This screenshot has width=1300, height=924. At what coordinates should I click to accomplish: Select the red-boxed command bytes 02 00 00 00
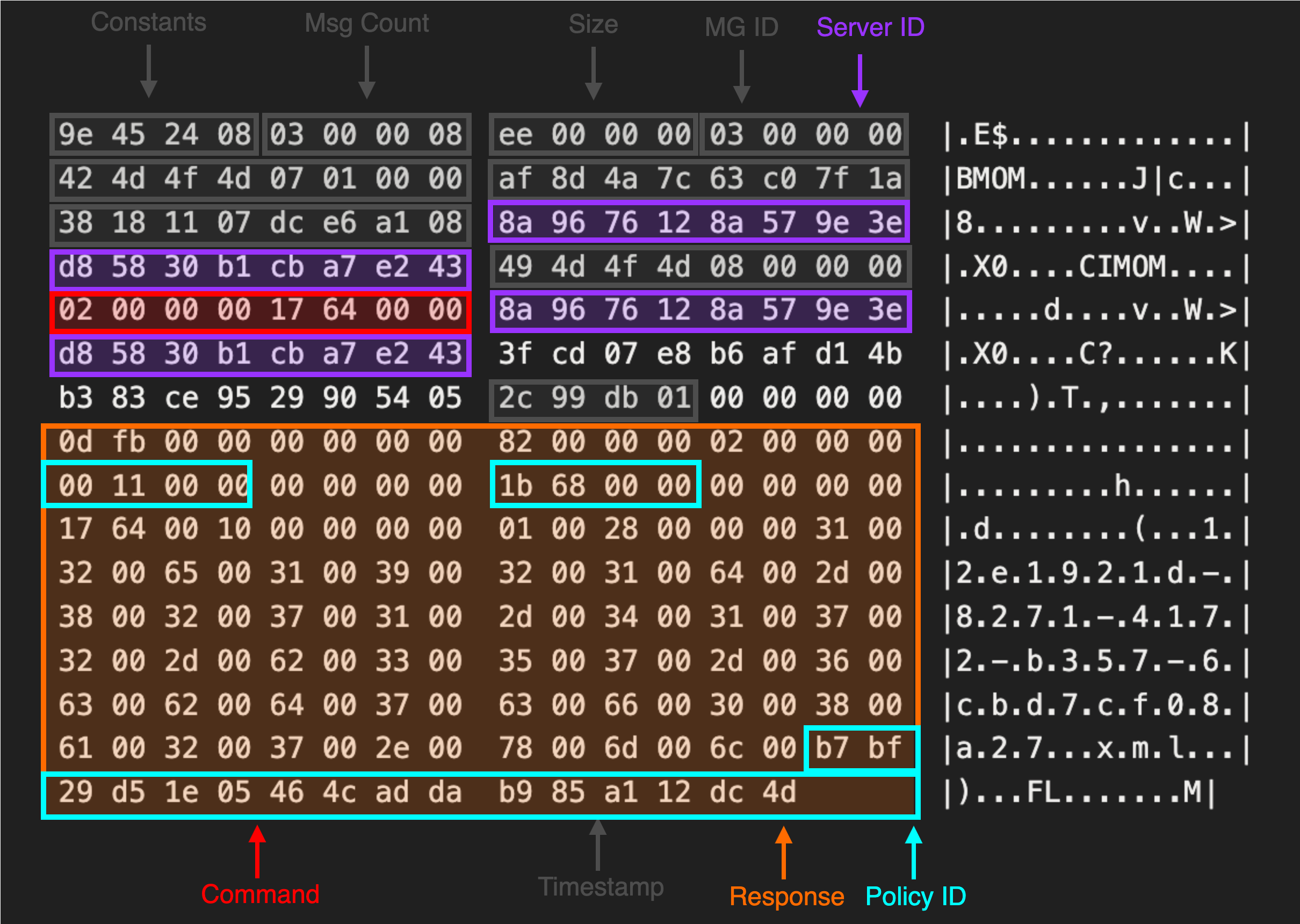coord(155,311)
